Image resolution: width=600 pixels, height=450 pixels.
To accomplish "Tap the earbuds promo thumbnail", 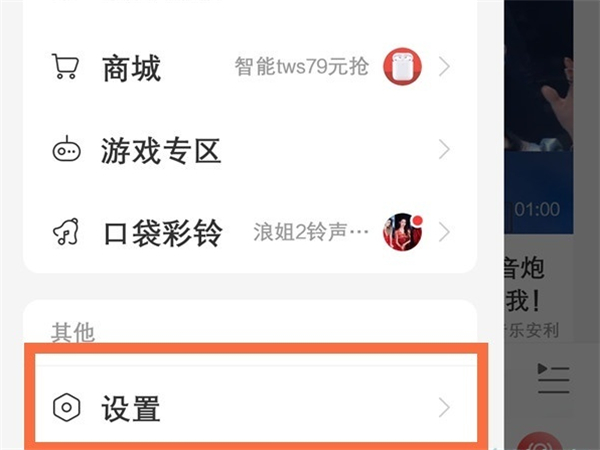I will [402, 67].
